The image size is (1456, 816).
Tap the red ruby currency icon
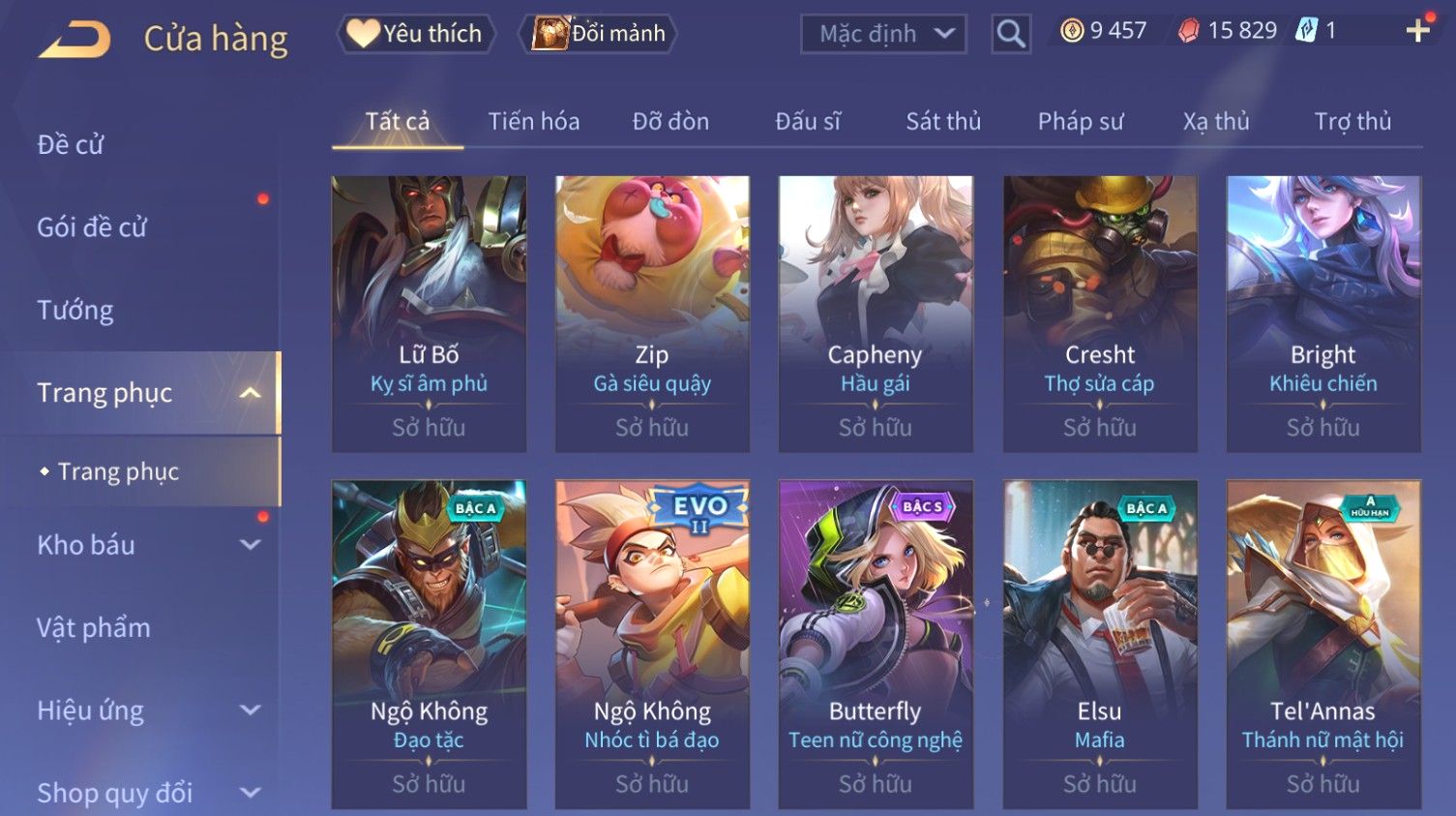point(1188,31)
